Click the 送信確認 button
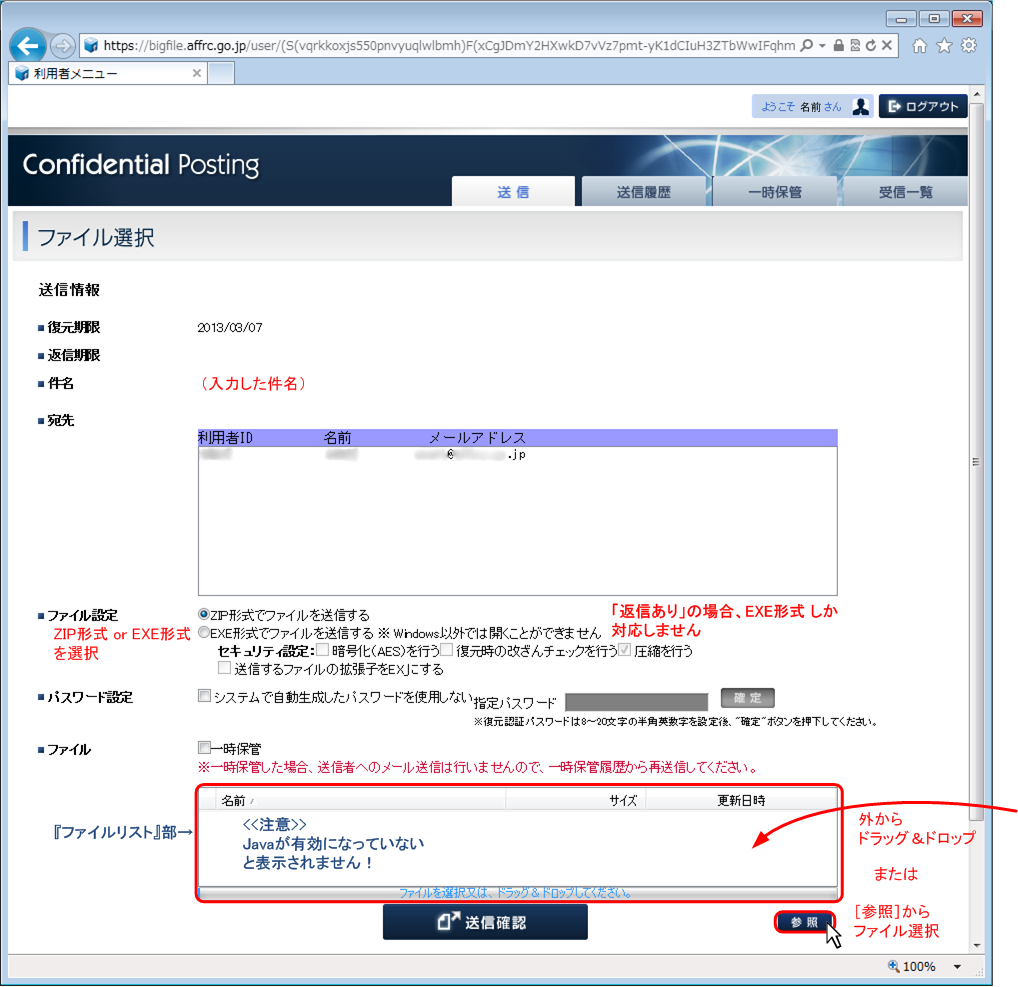The height and width of the screenshot is (987, 1018). pyautogui.click(x=485, y=922)
